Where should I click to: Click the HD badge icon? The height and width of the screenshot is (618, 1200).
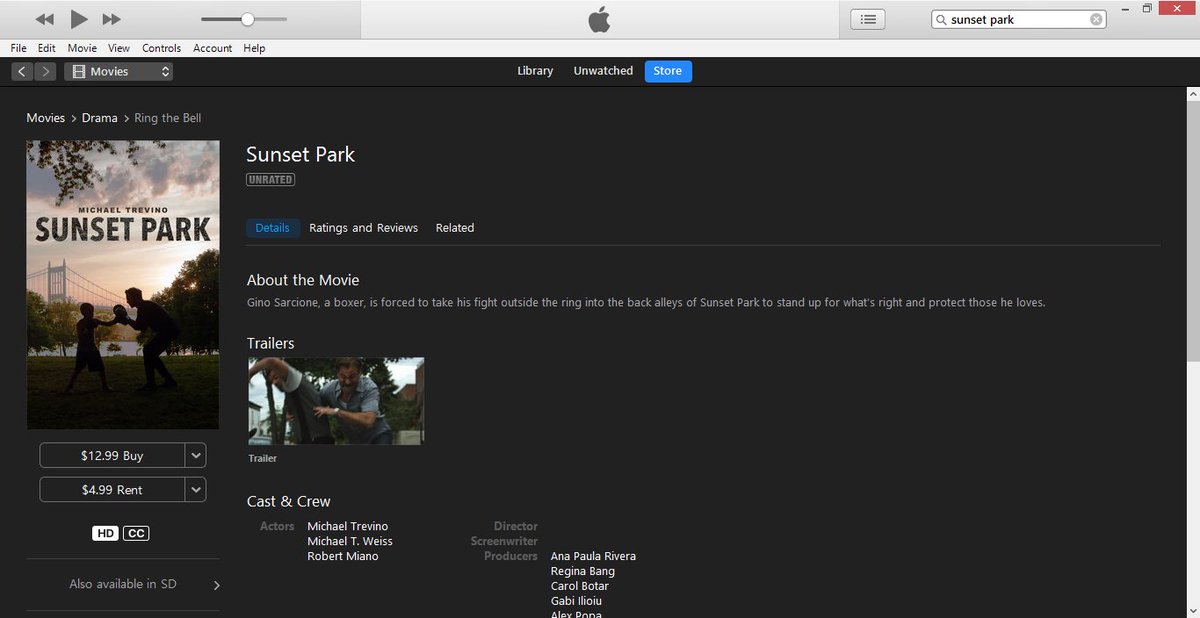pyautogui.click(x=105, y=534)
